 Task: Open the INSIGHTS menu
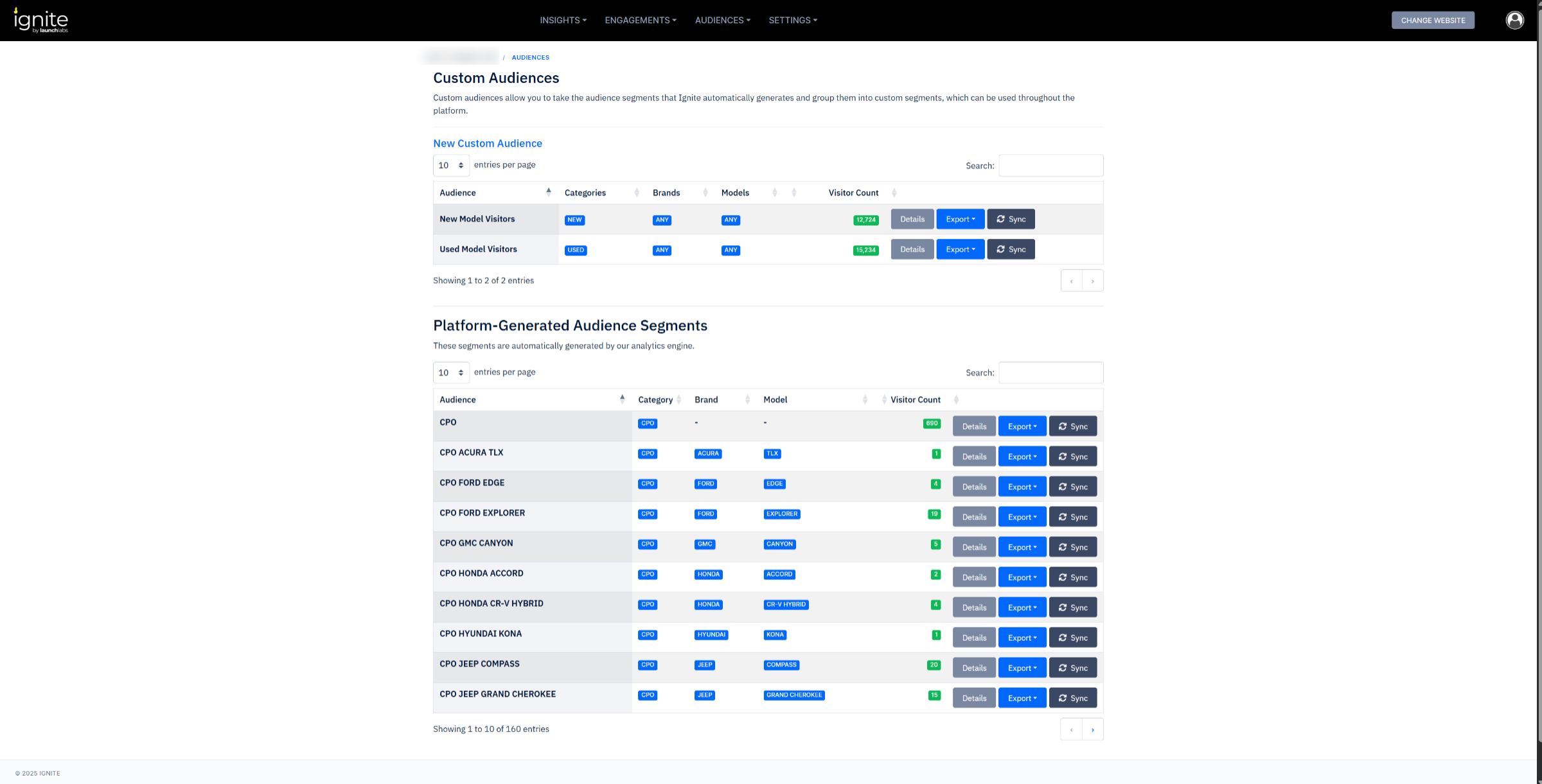[x=563, y=21]
